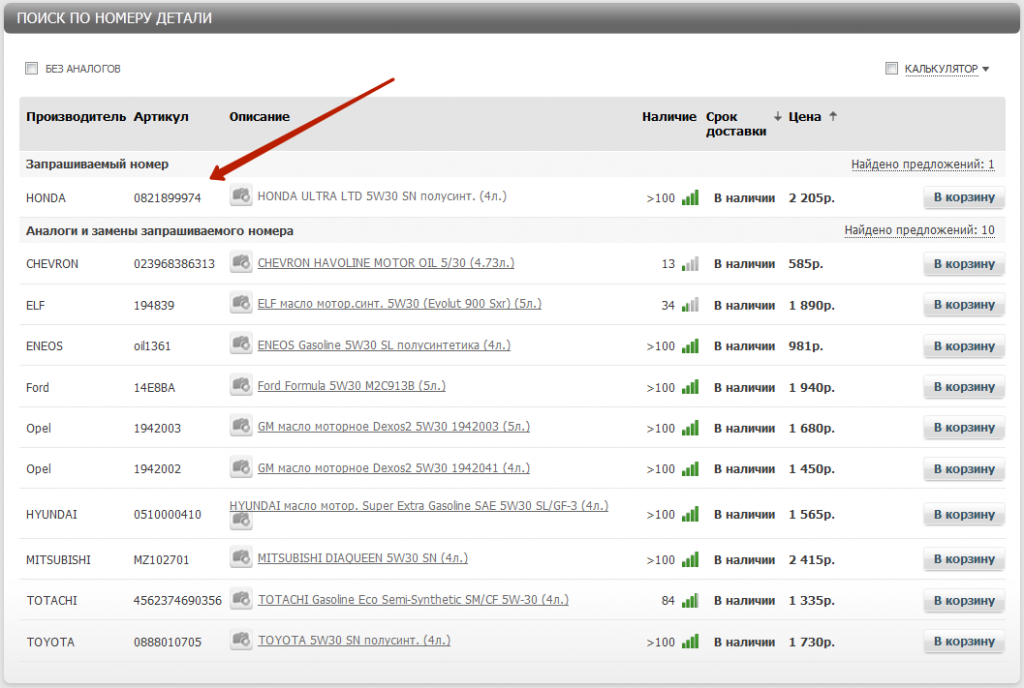
Task: Click the 'Производитель' column header
Action: coord(76,117)
